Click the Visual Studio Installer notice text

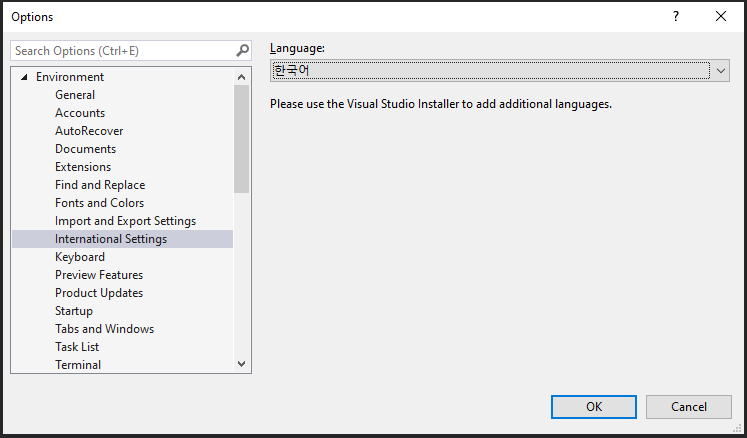click(x=441, y=104)
